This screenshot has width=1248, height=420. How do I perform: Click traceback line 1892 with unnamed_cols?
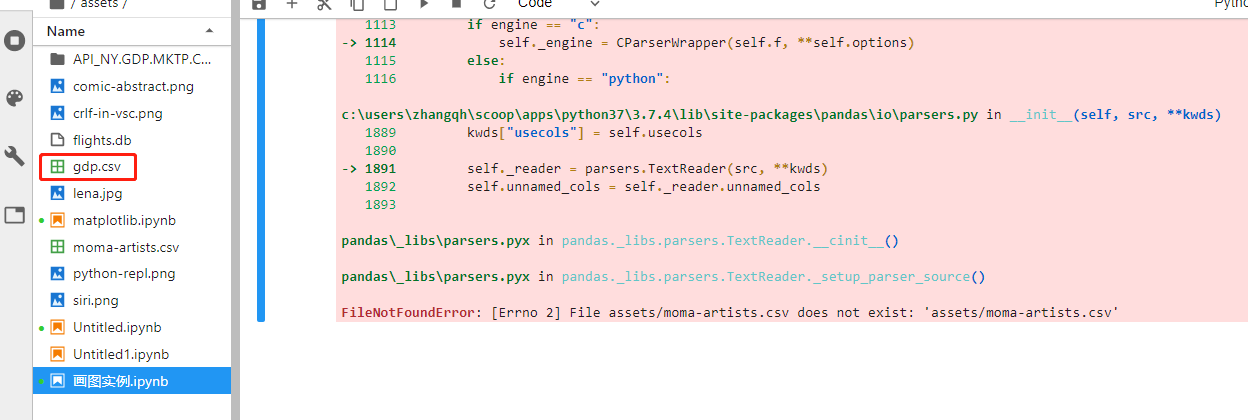click(x=592, y=186)
